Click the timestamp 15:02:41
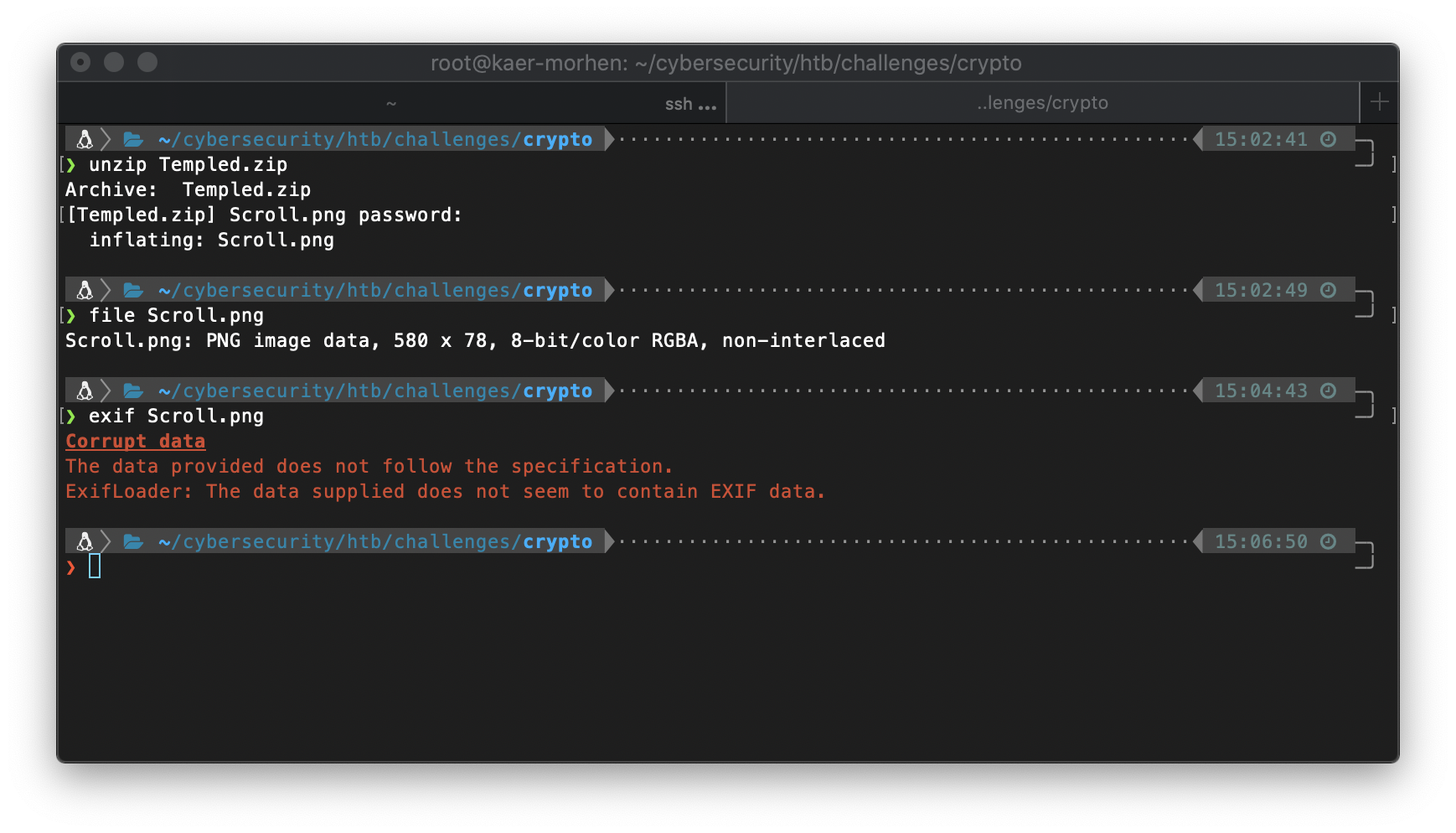The height and width of the screenshot is (833, 1456). coord(1261,139)
